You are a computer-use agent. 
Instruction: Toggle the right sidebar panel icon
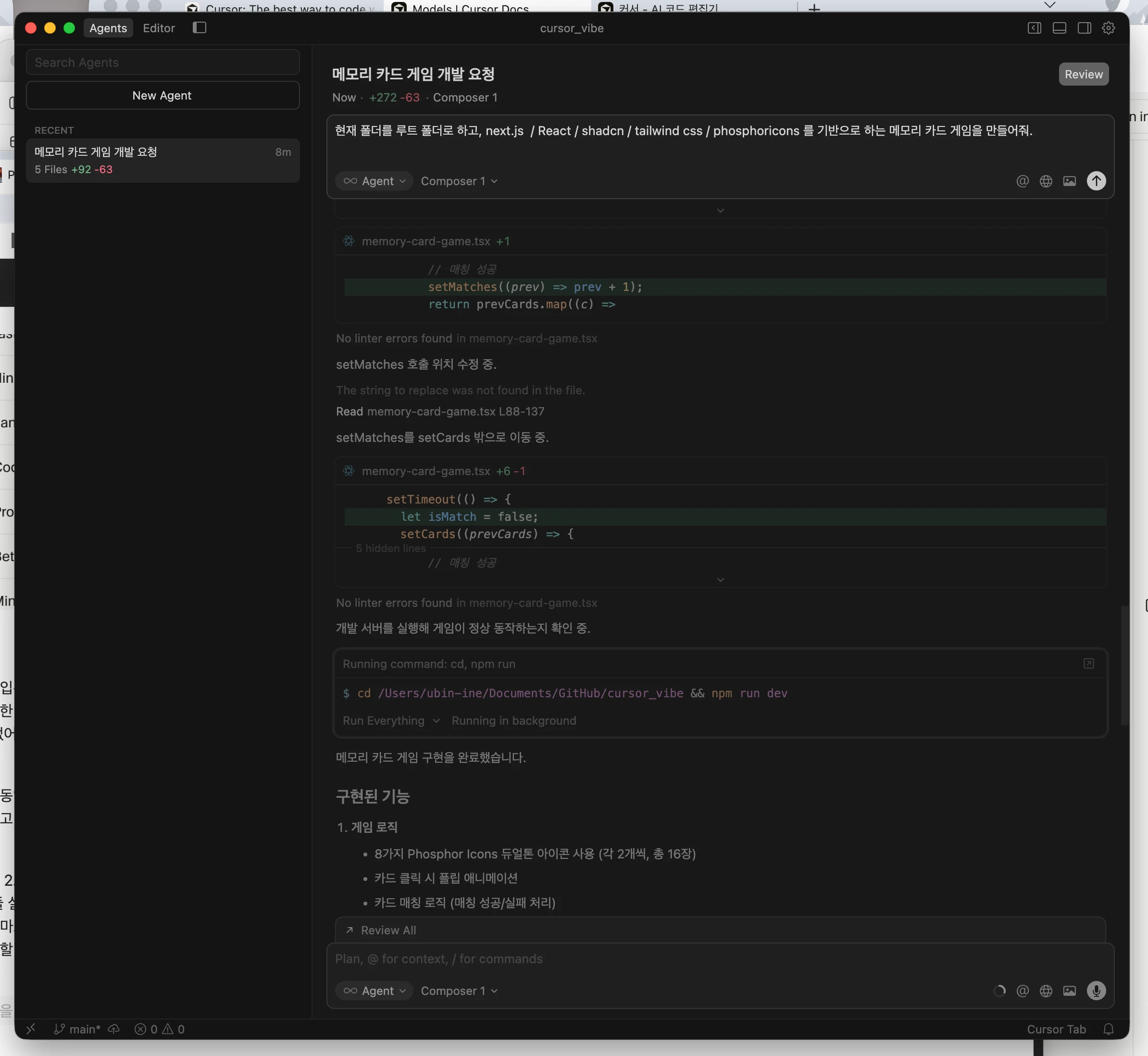(x=1084, y=28)
